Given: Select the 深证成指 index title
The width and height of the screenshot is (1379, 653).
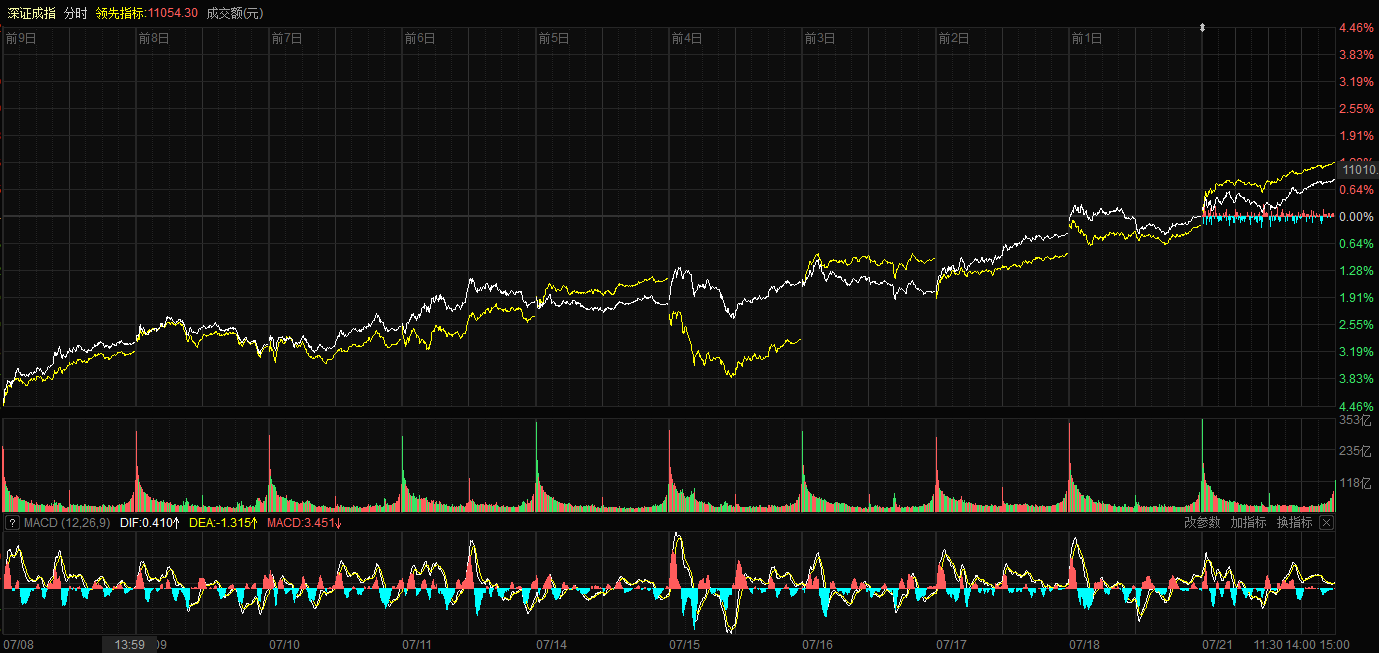Looking at the screenshot, I should (x=30, y=13).
